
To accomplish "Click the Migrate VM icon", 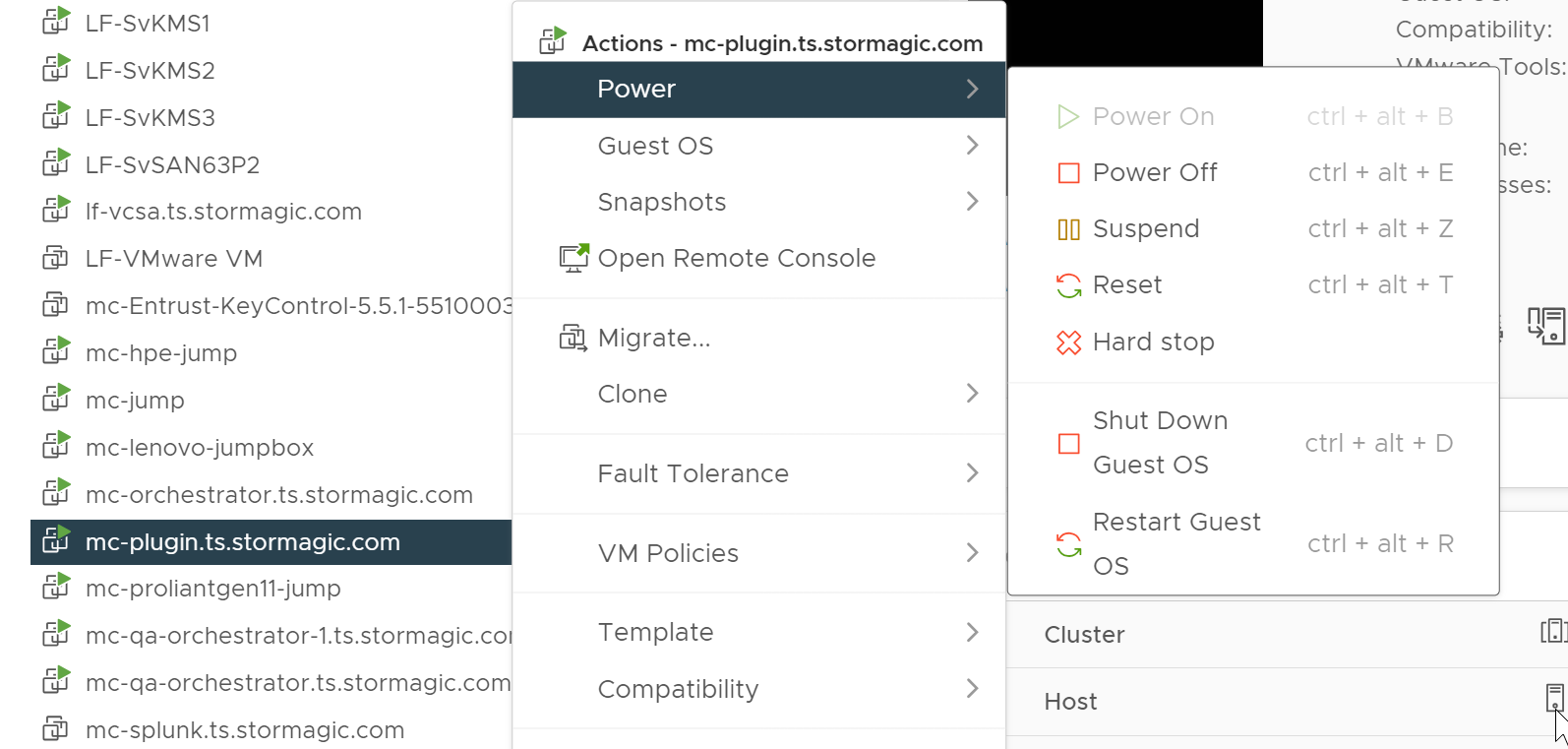I will coord(573,339).
